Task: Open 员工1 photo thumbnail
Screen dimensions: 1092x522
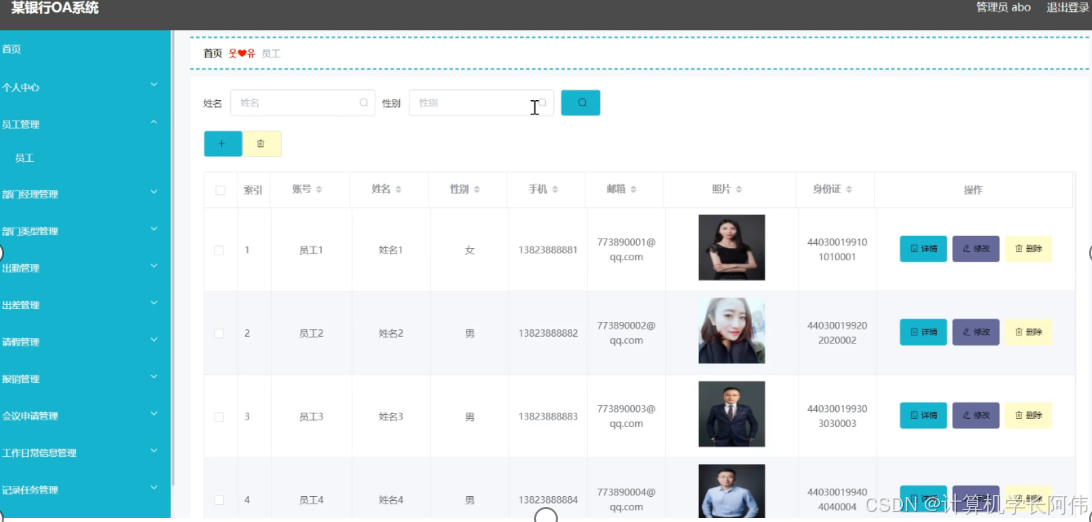Action: (x=731, y=247)
